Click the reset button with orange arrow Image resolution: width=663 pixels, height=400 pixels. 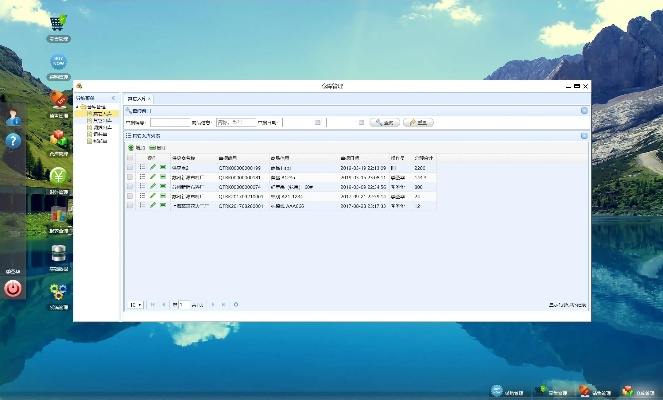click(418, 123)
